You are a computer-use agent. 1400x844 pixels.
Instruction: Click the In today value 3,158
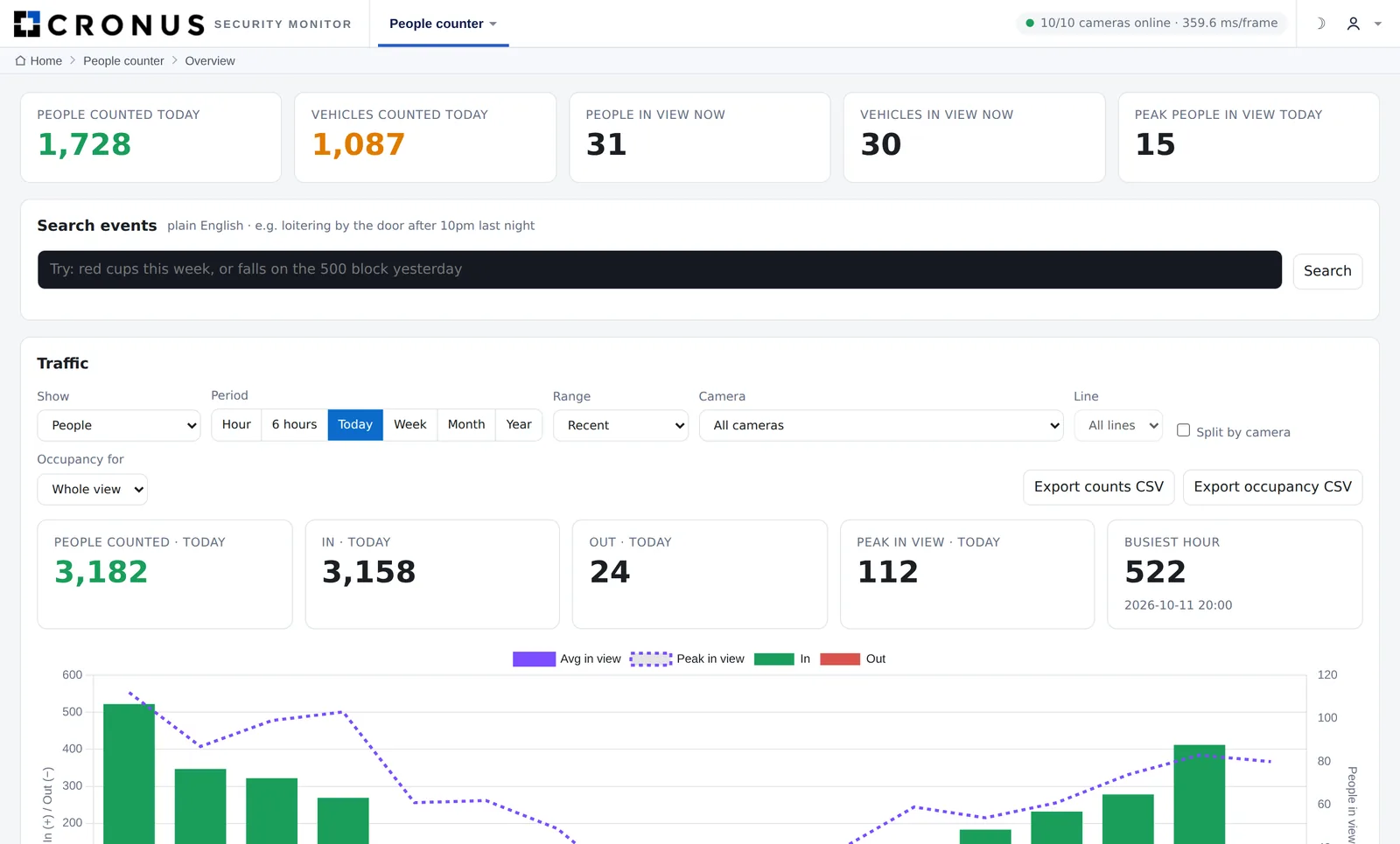click(368, 572)
